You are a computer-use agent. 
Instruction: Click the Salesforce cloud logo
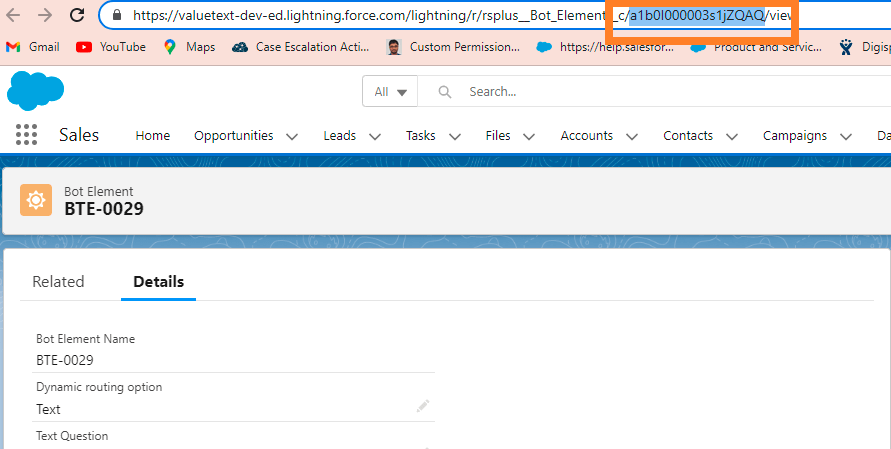pos(35,90)
